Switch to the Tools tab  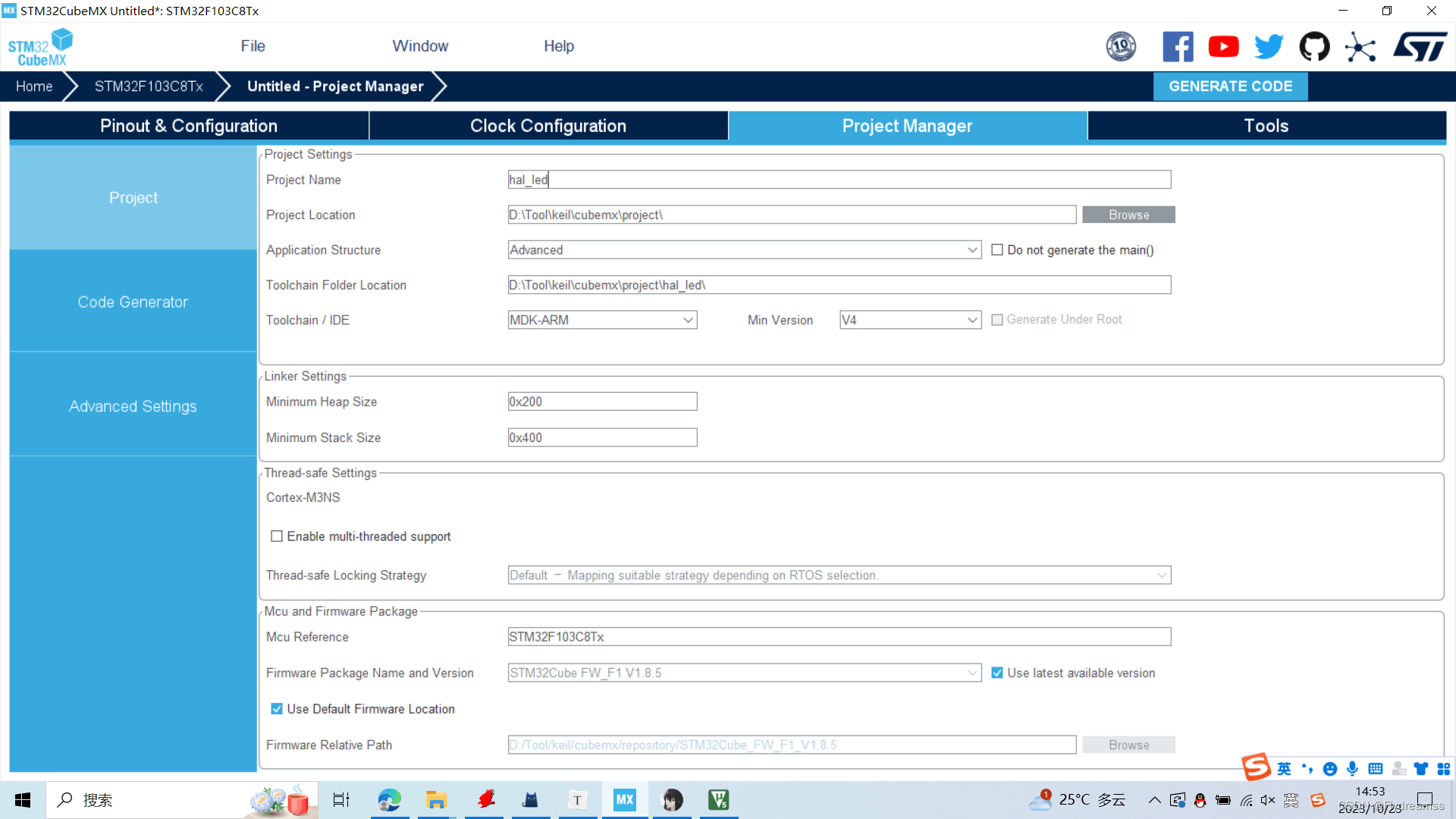coord(1266,126)
